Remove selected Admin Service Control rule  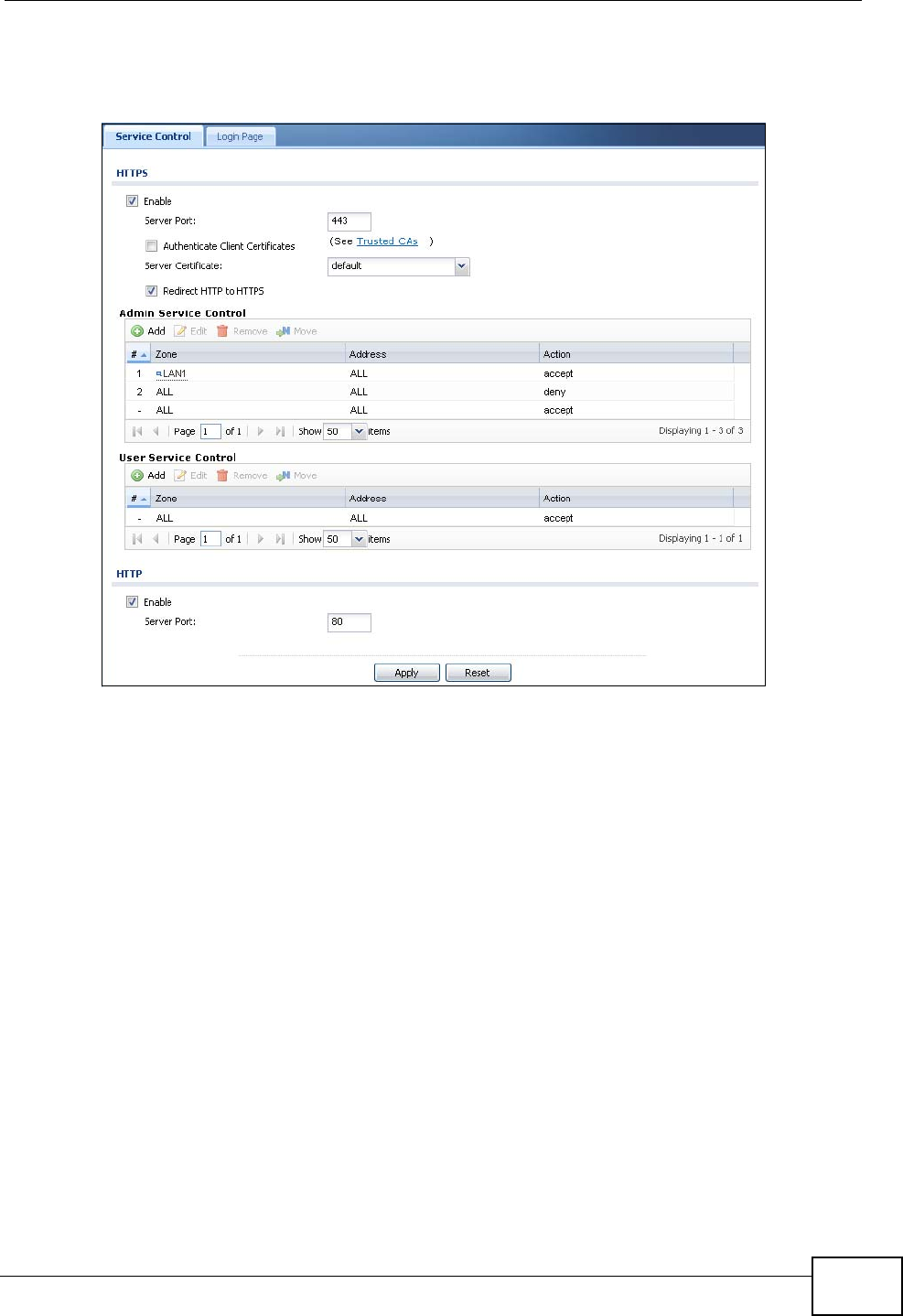click(242, 331)
